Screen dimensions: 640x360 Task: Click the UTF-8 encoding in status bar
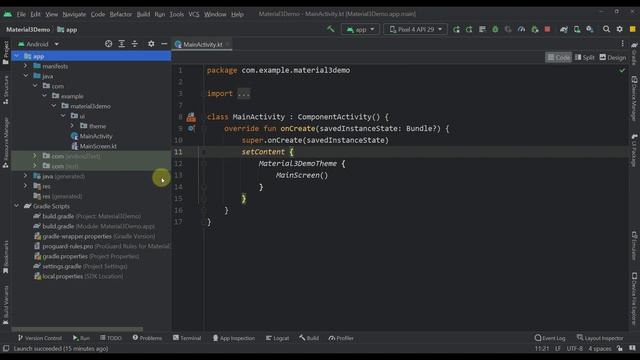click(x=575, y=348)
